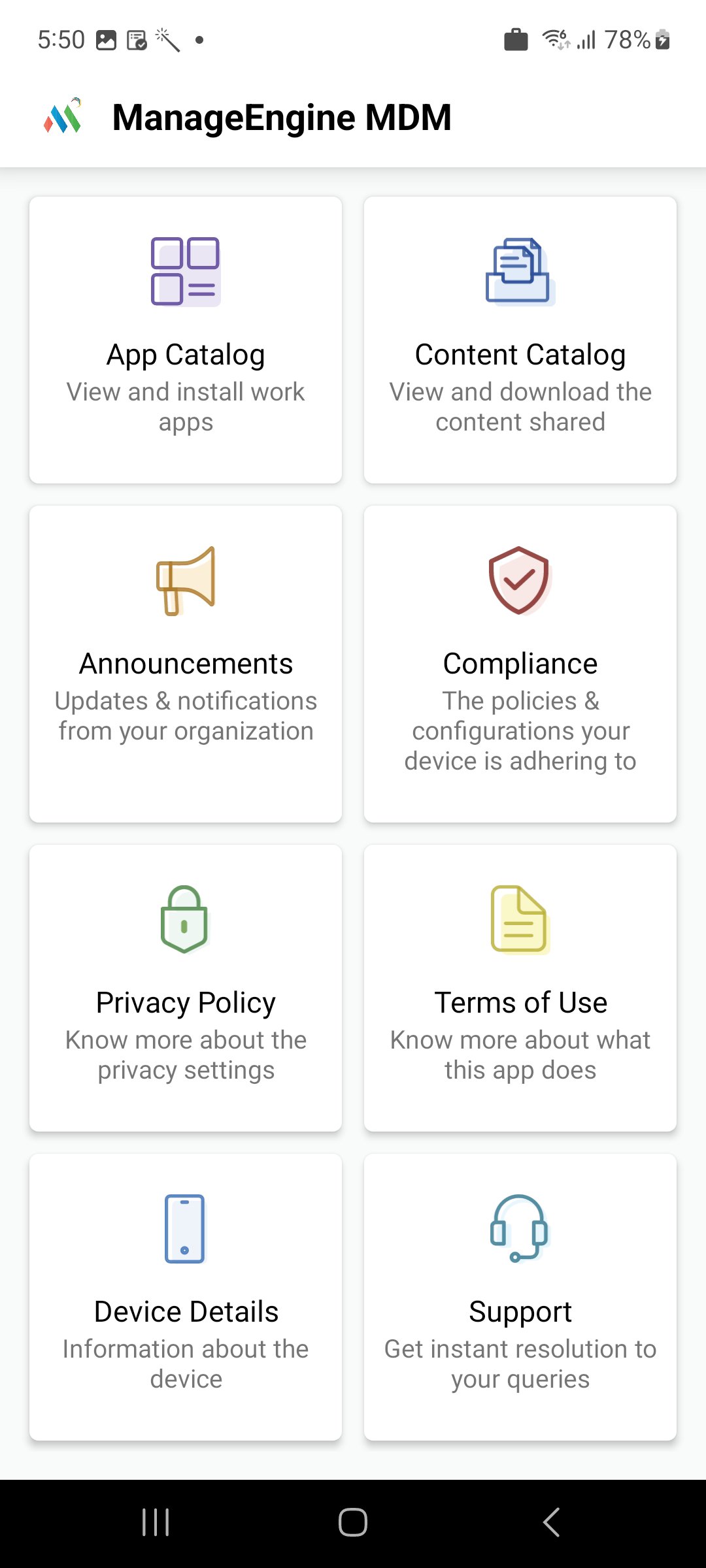Tap the ManageEngine logo in header

pyautogui.click(x=63, y=117)
